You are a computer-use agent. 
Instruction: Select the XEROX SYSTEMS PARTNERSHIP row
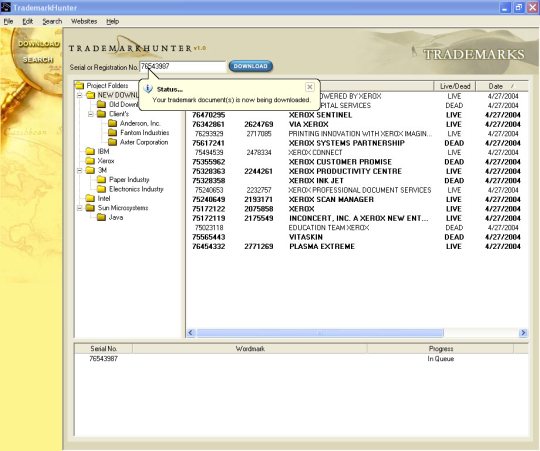pos(356,143)
